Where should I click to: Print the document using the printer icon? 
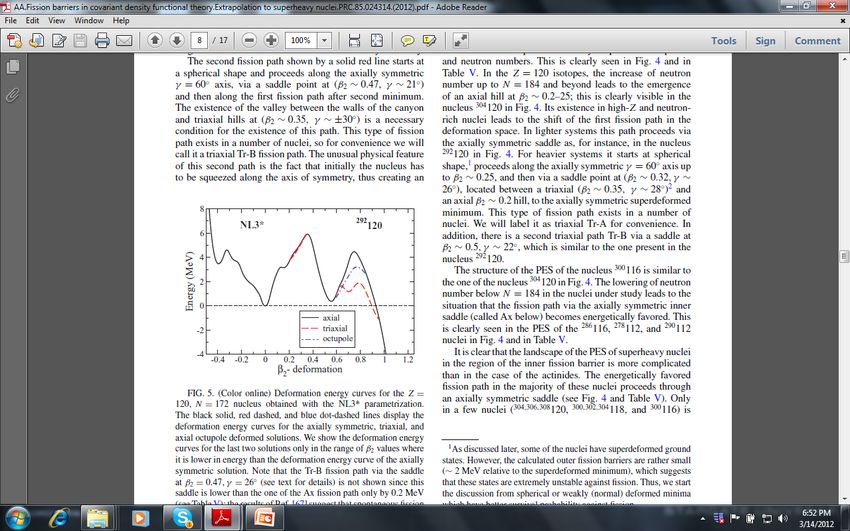[x=102, y=41]
